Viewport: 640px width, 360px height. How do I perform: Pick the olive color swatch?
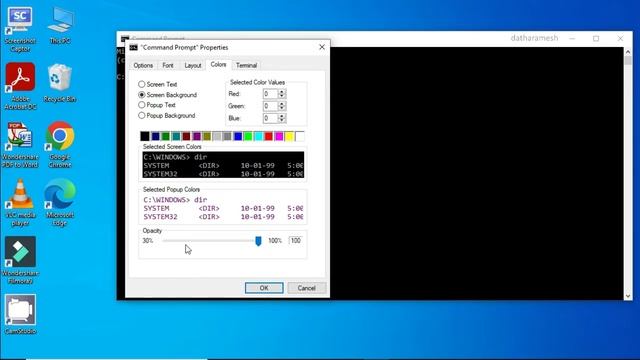(207, 136)
